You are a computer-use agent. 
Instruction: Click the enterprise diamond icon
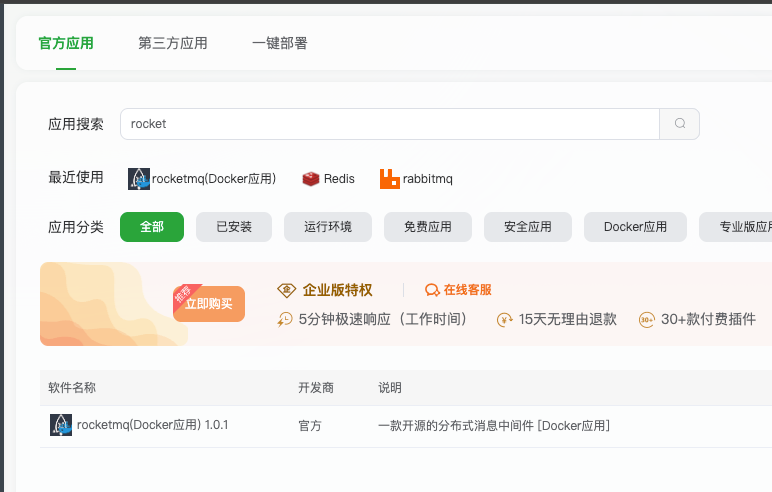tap(286, 290)
